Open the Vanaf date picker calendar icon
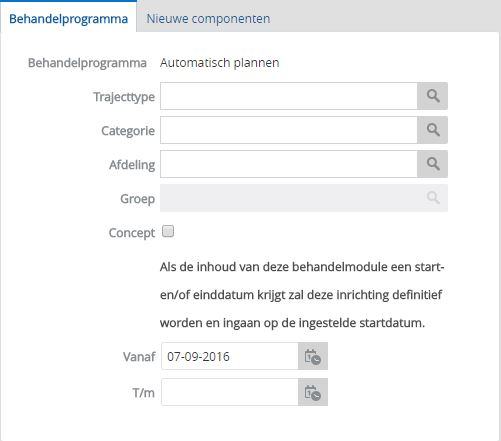The height and width of the screenshot is (441, 501). pos(313,356)
